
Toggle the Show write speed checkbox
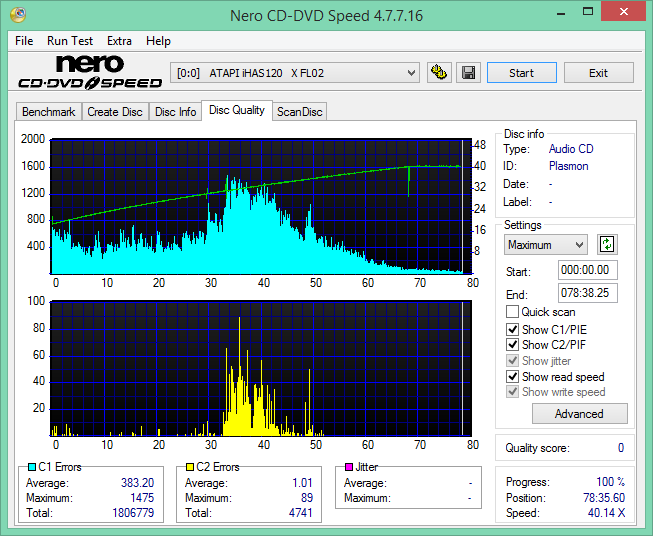(512, 391)
